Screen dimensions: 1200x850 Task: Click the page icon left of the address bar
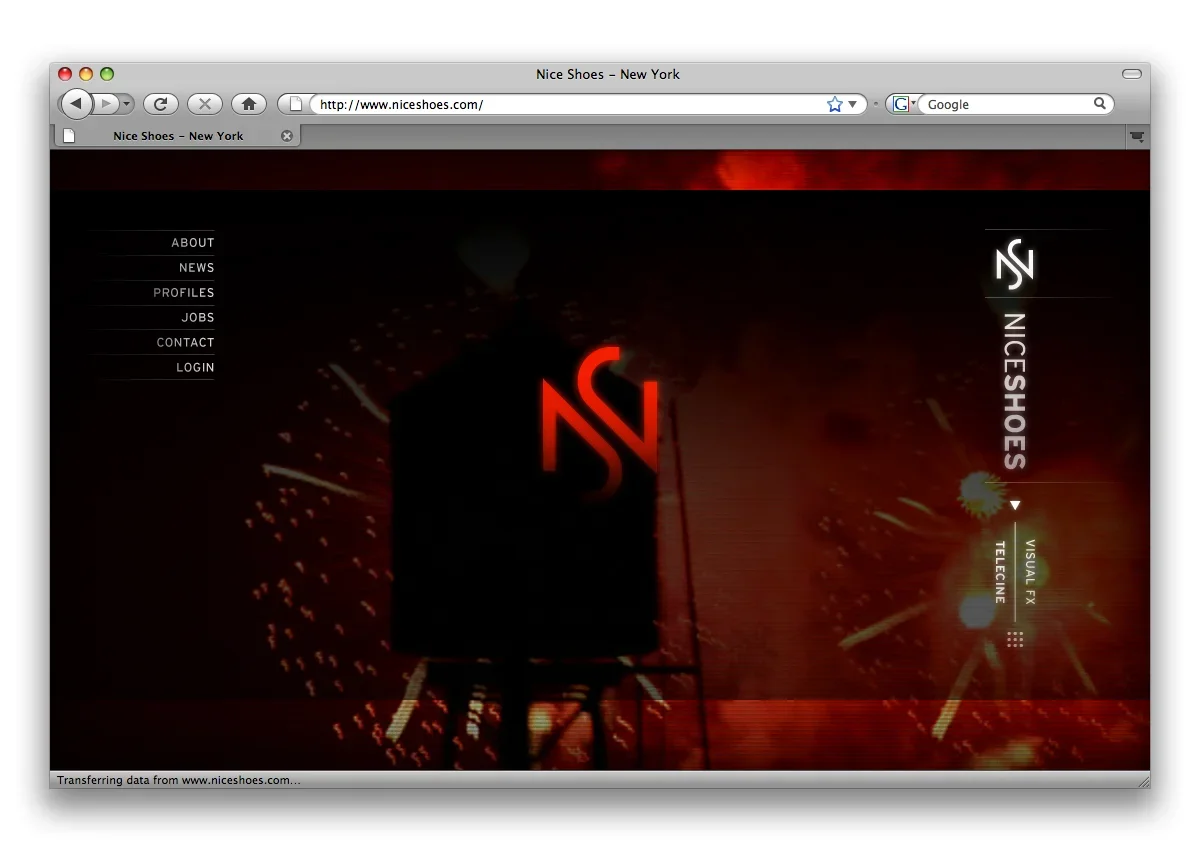click(x=294, y=103)
